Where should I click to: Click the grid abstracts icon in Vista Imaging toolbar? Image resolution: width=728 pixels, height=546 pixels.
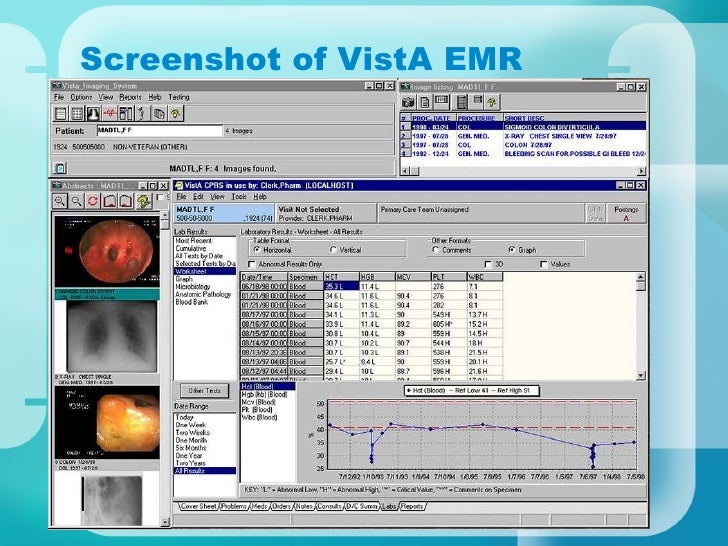click(77, 113)
